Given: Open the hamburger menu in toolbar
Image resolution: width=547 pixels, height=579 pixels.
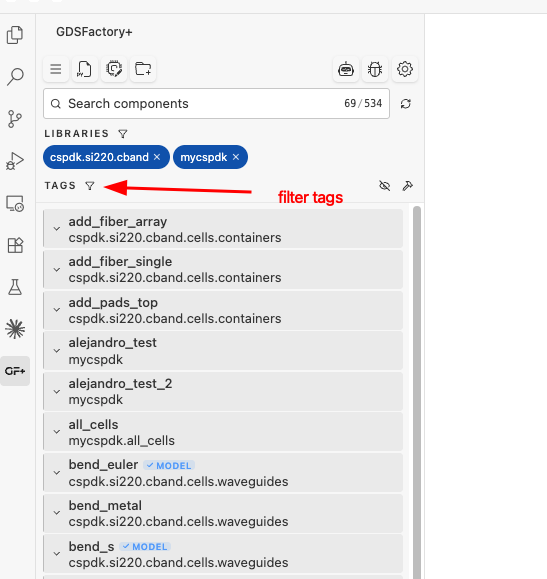Looking at the screenshot, I should (x=56, y=69).
